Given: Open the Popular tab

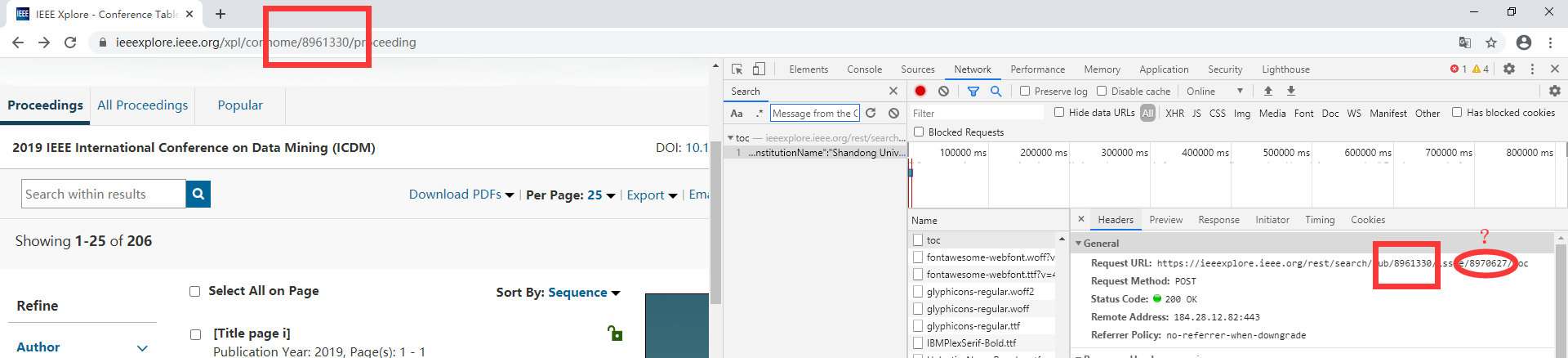Looking at the screenshot, I should [x=240, y=105].
